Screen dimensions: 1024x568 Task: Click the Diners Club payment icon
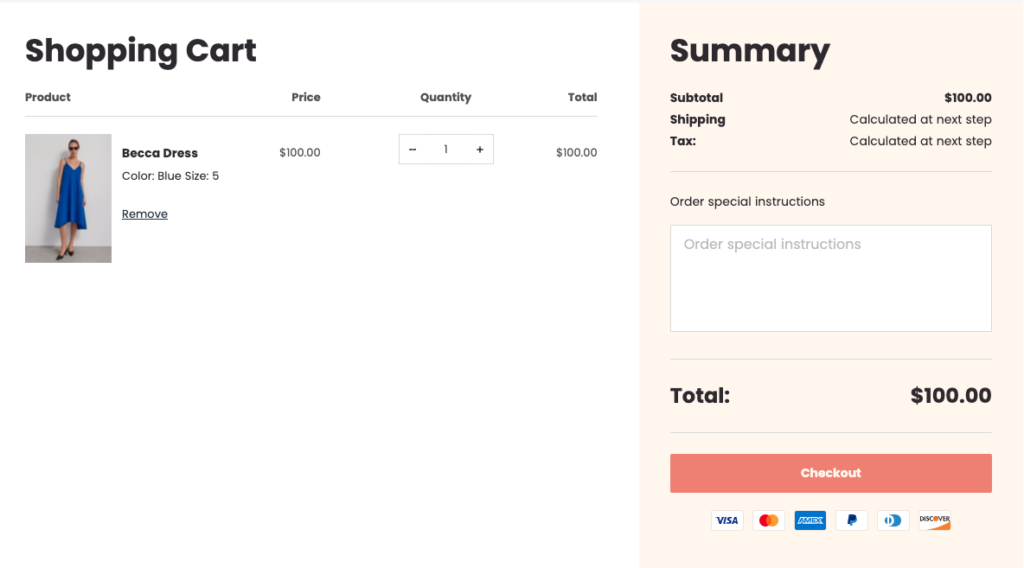coord(893,520)
